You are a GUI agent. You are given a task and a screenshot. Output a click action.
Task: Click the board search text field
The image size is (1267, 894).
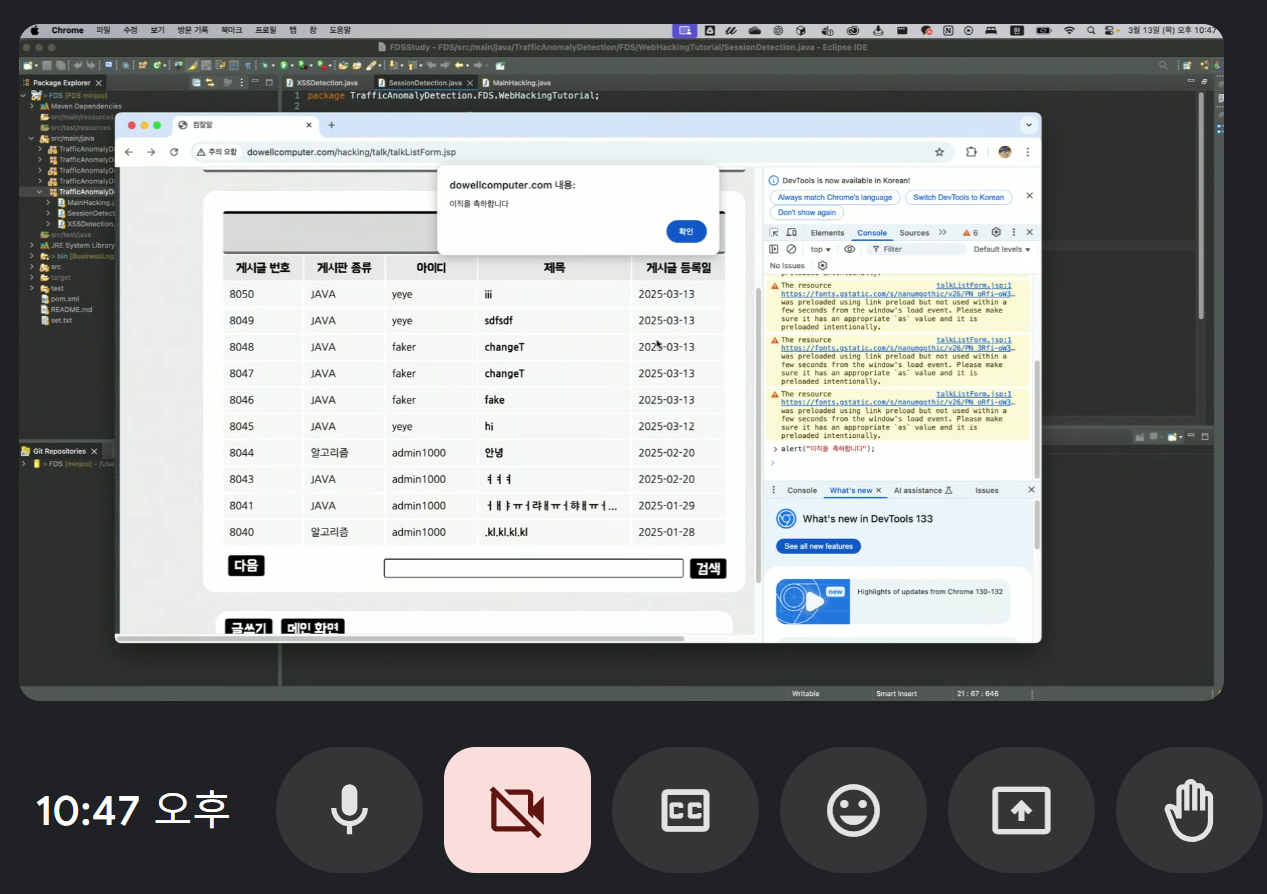pos(533,568)
